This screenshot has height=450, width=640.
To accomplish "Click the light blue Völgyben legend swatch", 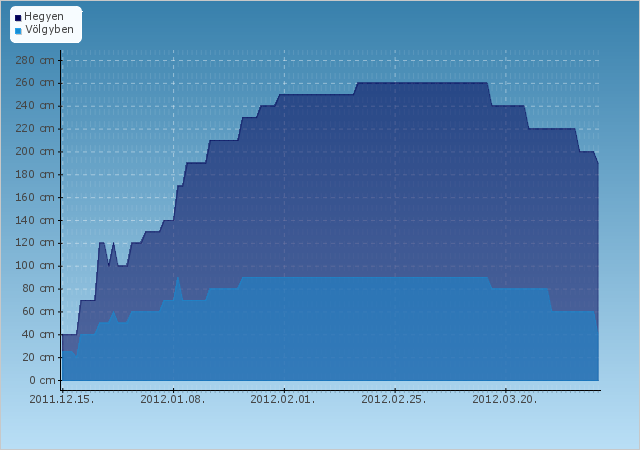I will [x=18, y=31].
